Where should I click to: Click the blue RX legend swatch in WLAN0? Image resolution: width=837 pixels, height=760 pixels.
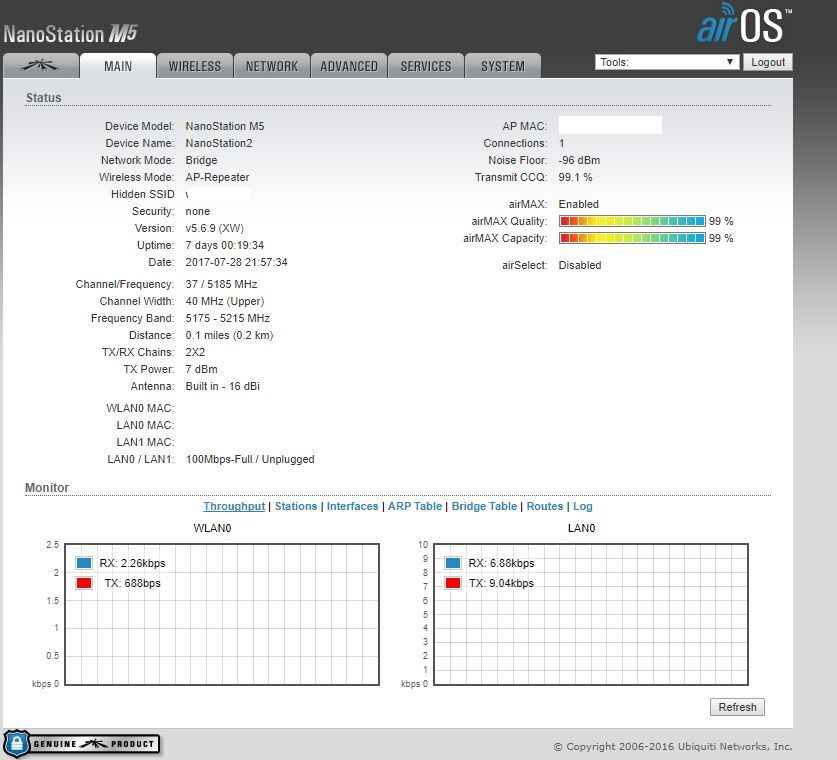point(83,563)
